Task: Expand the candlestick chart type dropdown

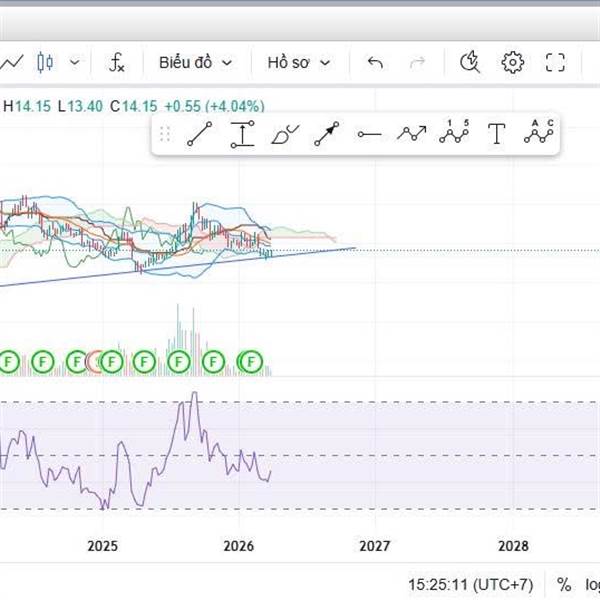Action: [75, 63]
